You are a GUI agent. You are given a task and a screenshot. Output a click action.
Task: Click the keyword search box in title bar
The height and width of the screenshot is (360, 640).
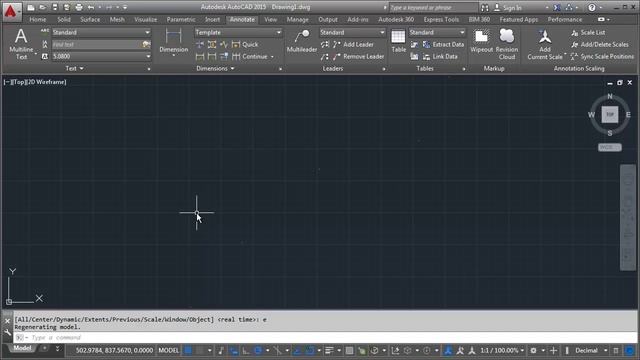pos(433,7)
